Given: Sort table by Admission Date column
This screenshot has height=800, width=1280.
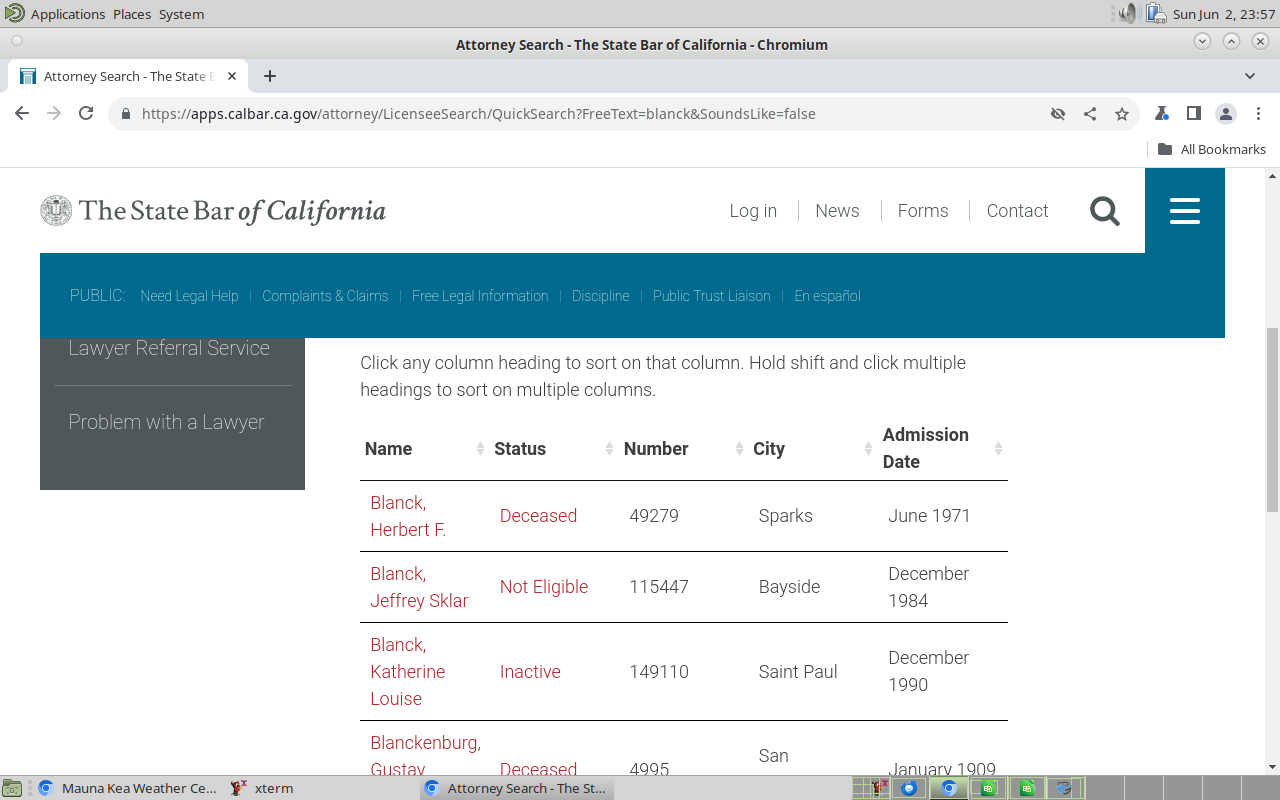Looking at the screenshot, I should (943, 449).
